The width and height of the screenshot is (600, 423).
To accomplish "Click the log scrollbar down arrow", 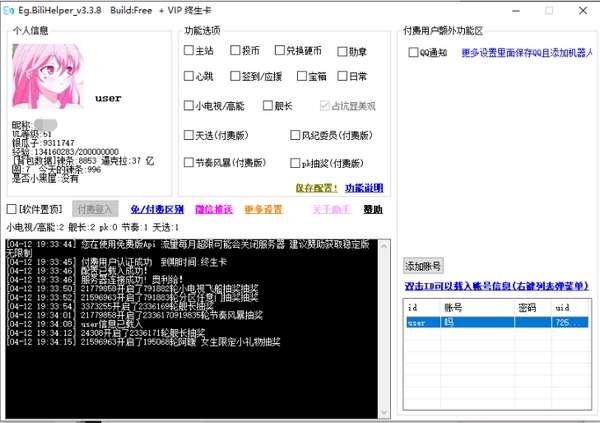I will [x=384, y=413].
